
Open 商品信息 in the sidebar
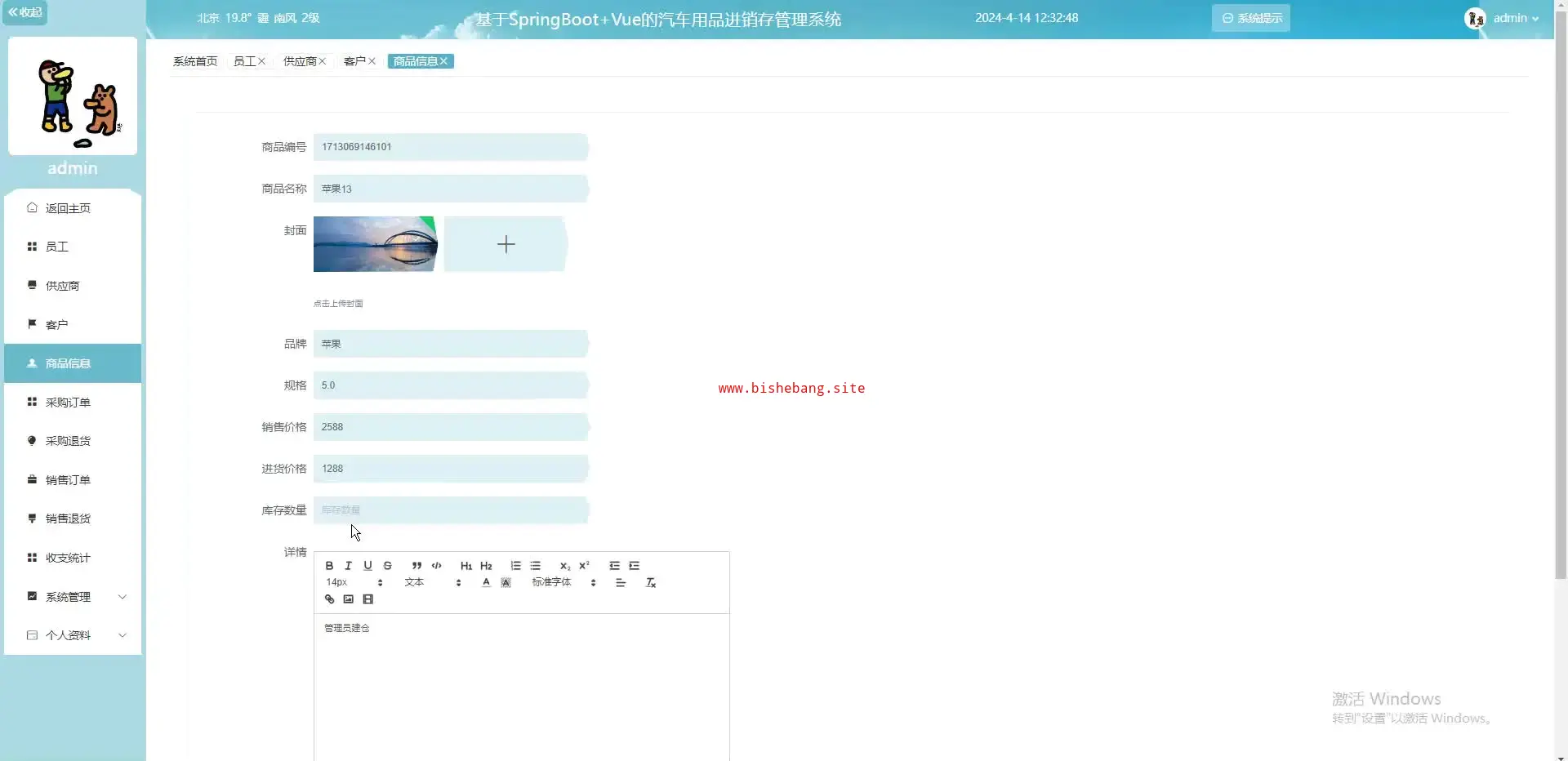(x=73, y=363)
